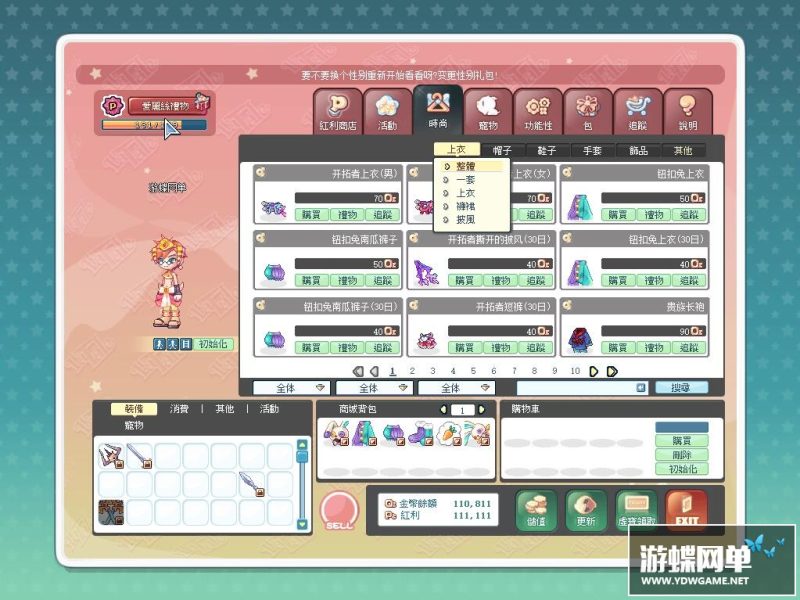This screenshot has width=800, height=600.
Task: Open the 帽子 hat category dropdown
Action: 503,150
